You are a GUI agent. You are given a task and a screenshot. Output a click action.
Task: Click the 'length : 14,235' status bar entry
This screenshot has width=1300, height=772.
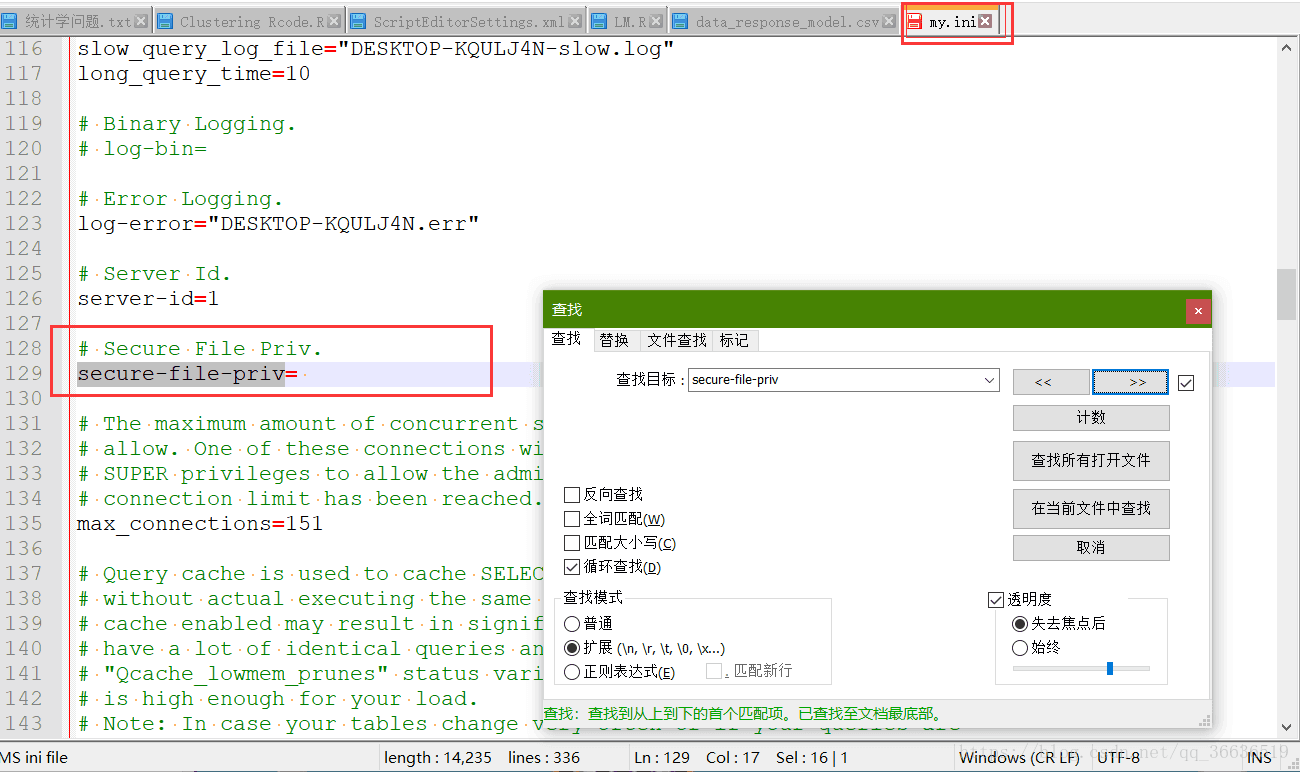tap(438, 757)
